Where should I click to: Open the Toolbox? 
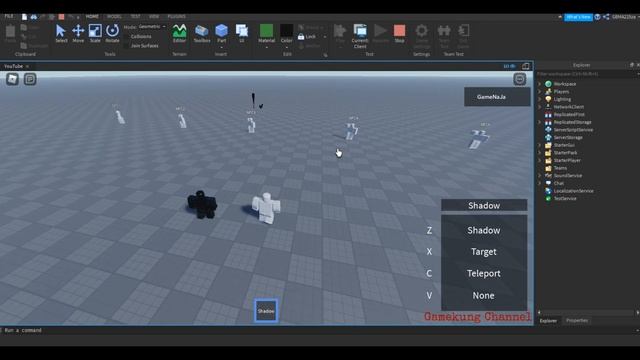[202, 33]
